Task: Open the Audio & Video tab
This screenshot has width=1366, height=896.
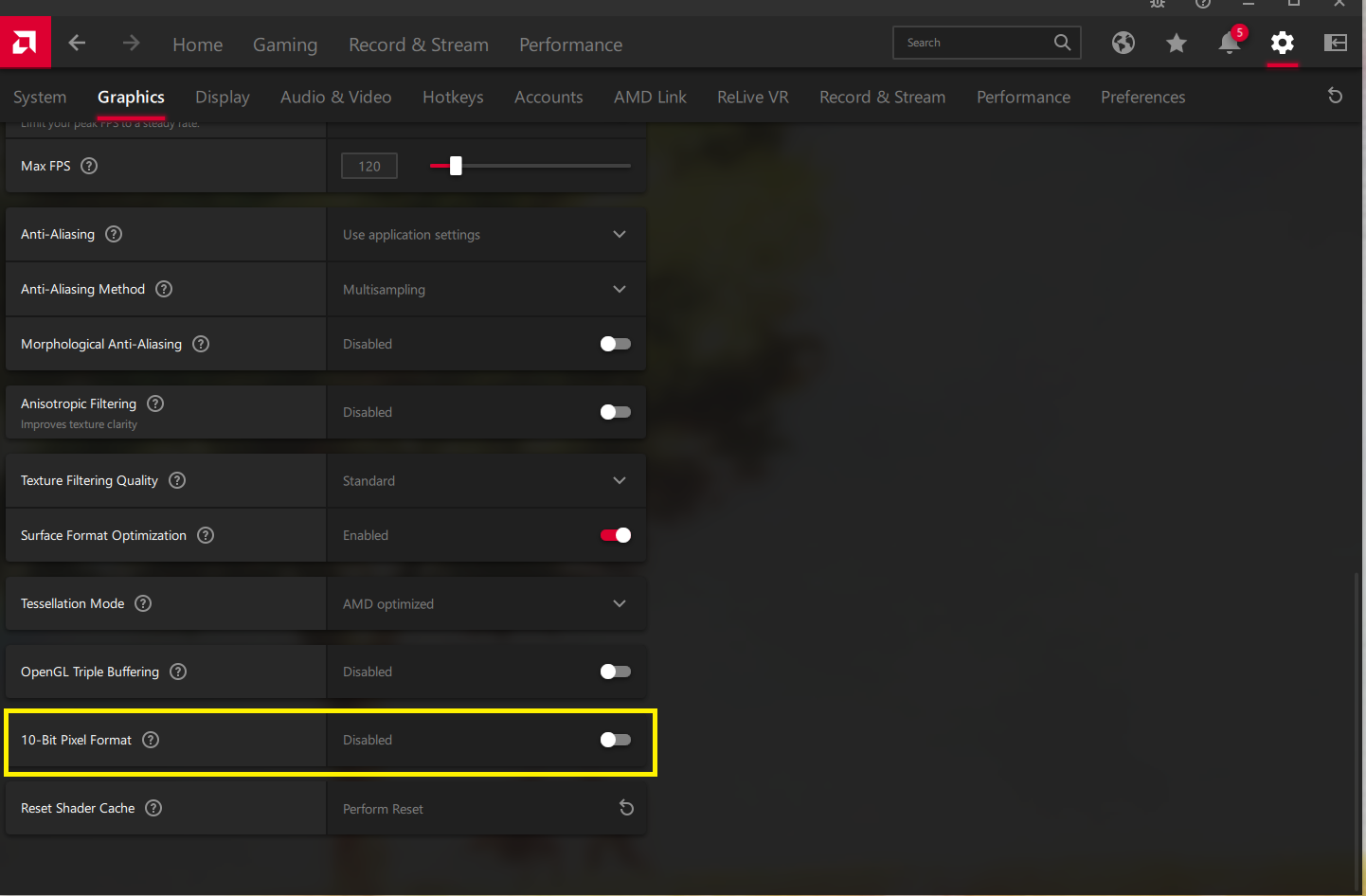Action: [x=336, y=97]
